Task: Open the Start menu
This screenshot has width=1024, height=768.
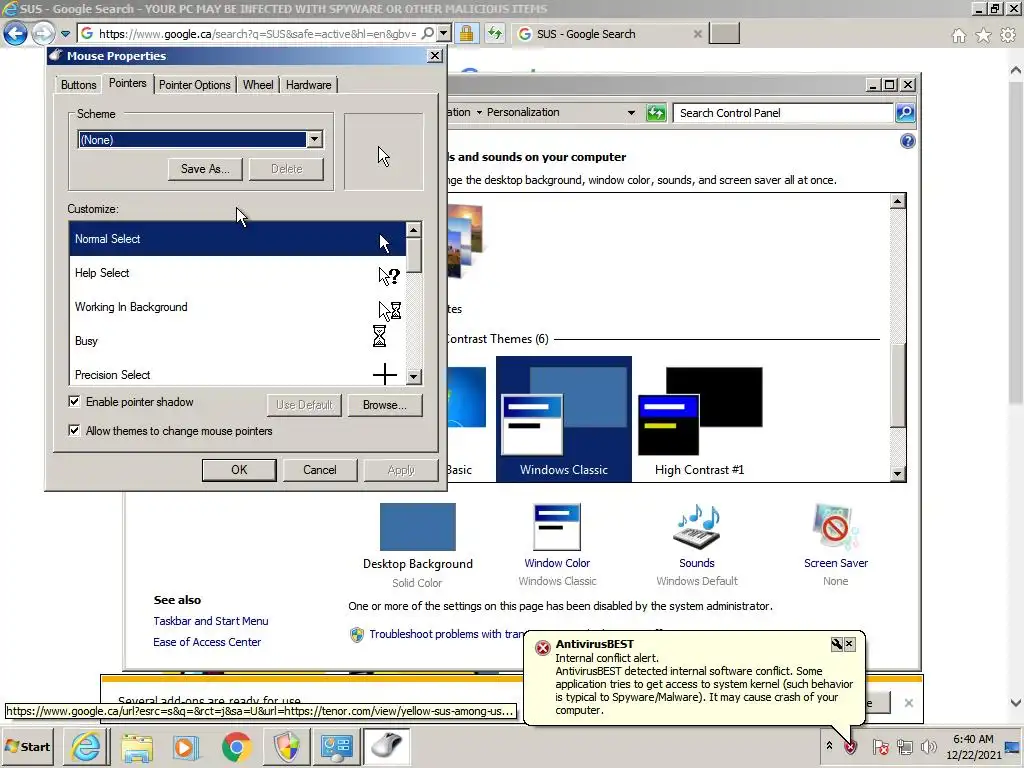Action: pos(27,746)
